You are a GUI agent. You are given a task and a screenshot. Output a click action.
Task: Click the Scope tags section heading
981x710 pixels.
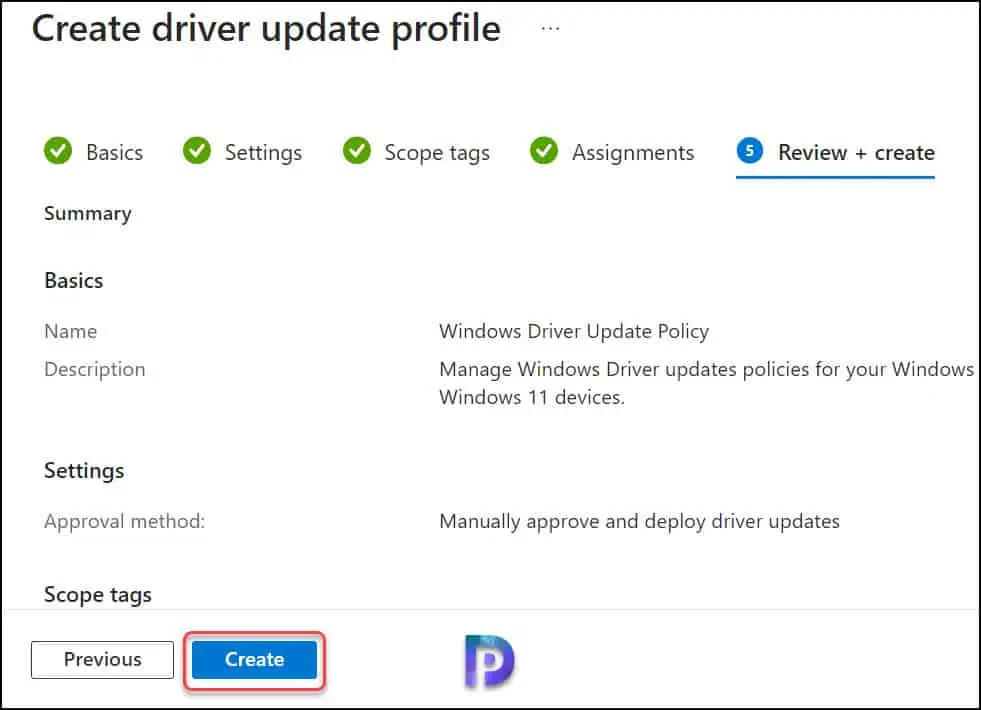click(98, 594)
